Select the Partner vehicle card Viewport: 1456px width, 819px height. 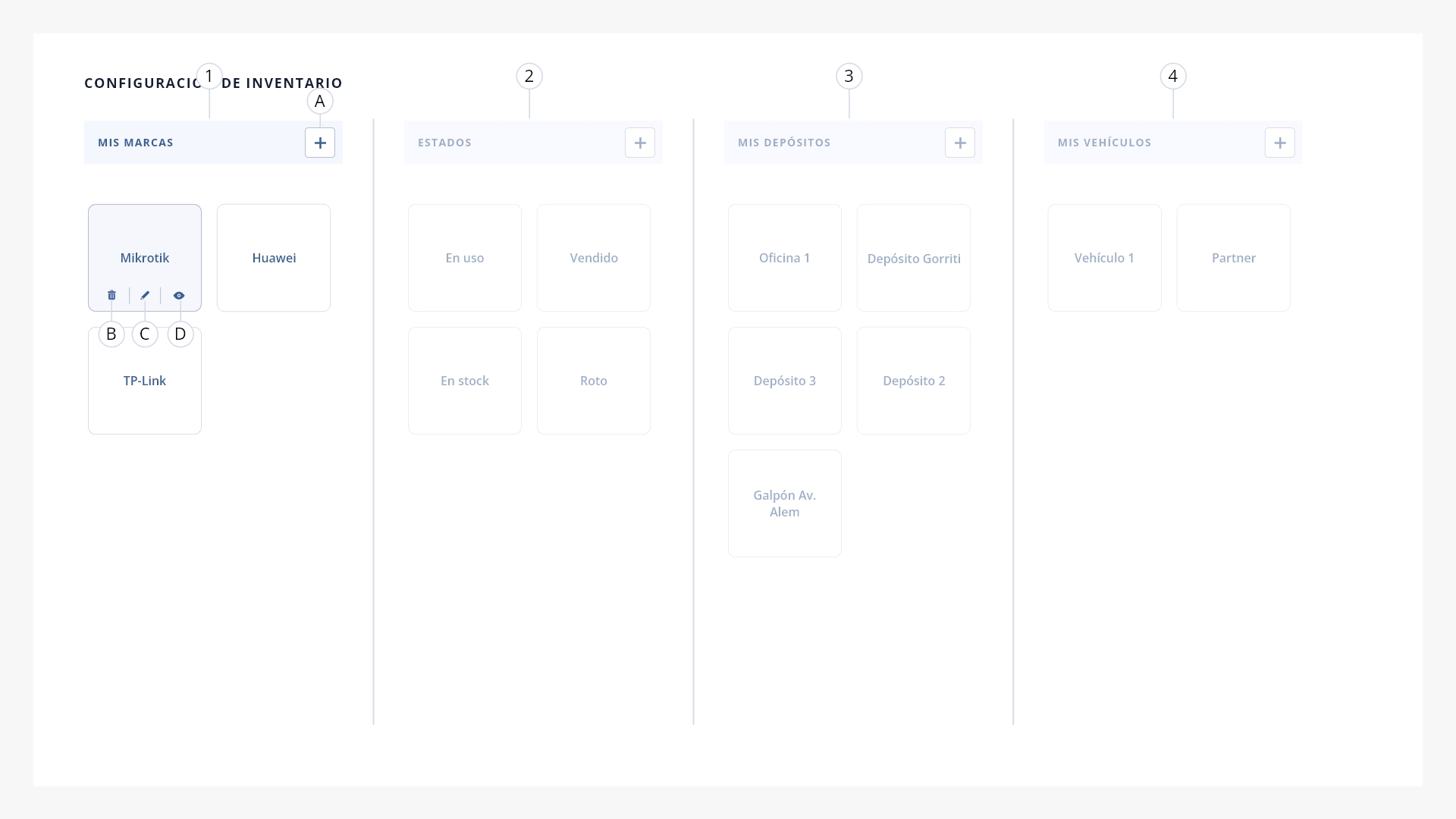1234,258
